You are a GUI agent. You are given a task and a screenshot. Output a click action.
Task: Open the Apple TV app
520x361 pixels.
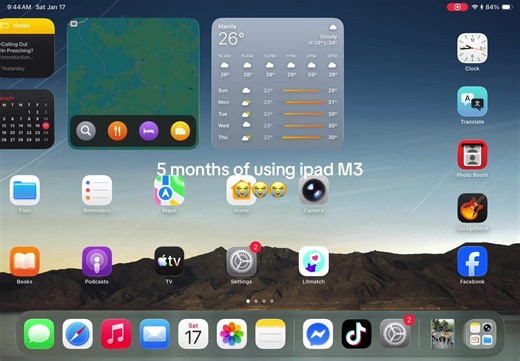tap(169, 261)
